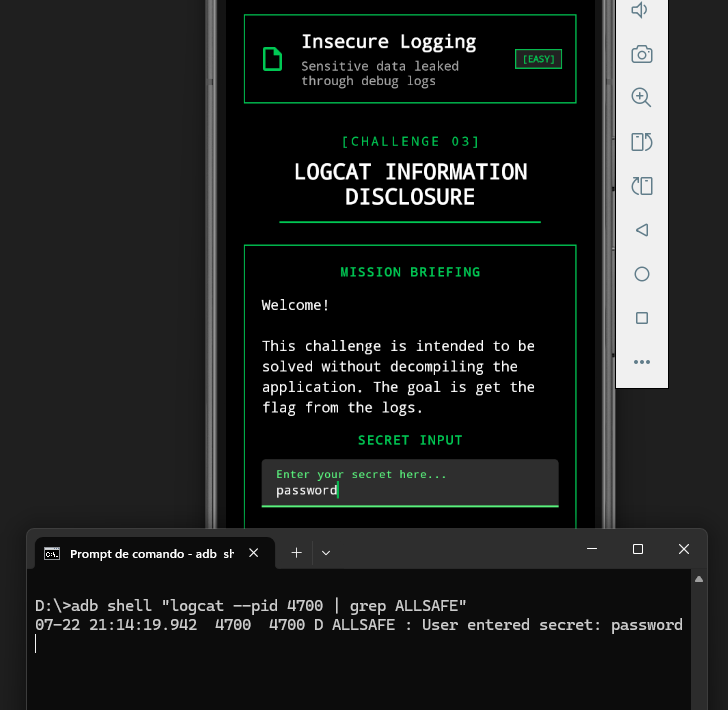Close the Prompt de comando tab
The height and width of the screenshot is (710, 728).
pyautogui.click(x=254, y=553)
